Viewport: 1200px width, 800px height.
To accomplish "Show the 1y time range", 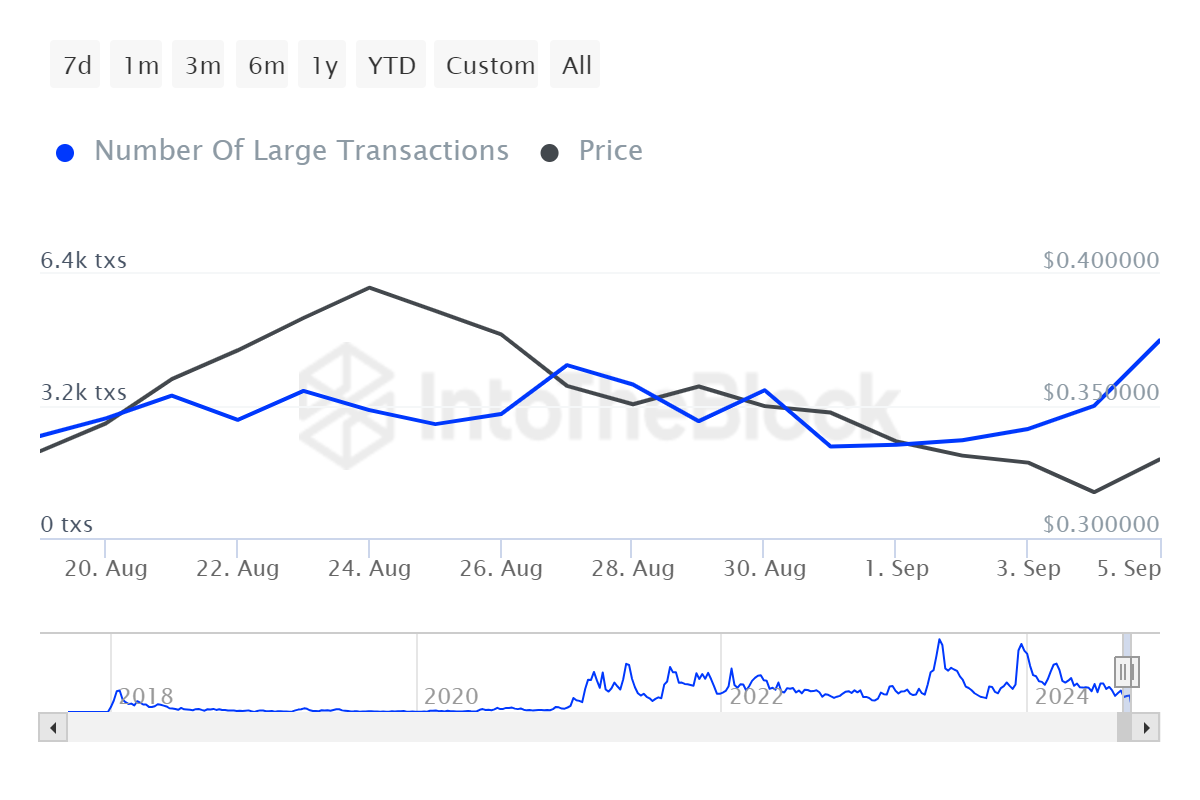I will (x=324, y=66).
